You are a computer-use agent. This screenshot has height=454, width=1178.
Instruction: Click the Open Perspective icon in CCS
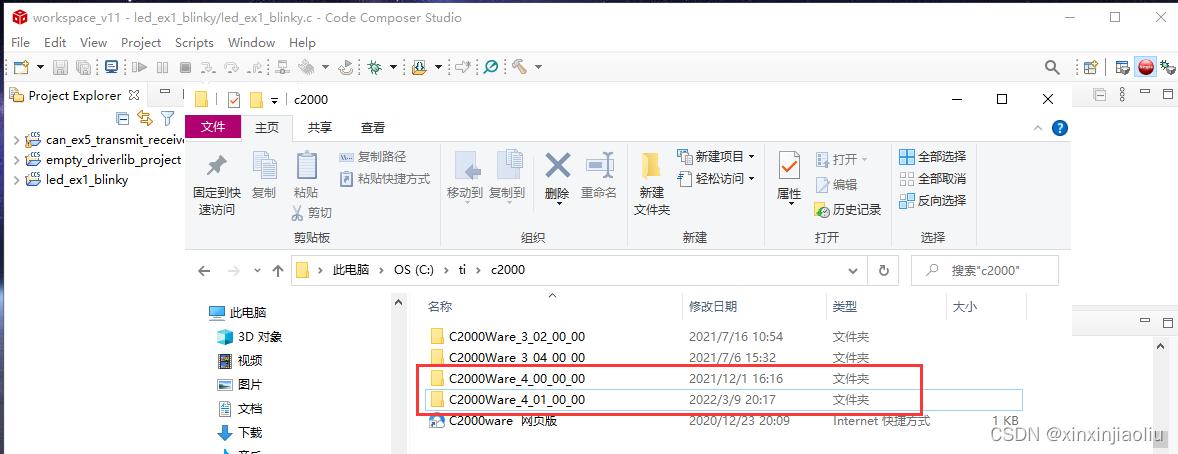pos(1091,67)
